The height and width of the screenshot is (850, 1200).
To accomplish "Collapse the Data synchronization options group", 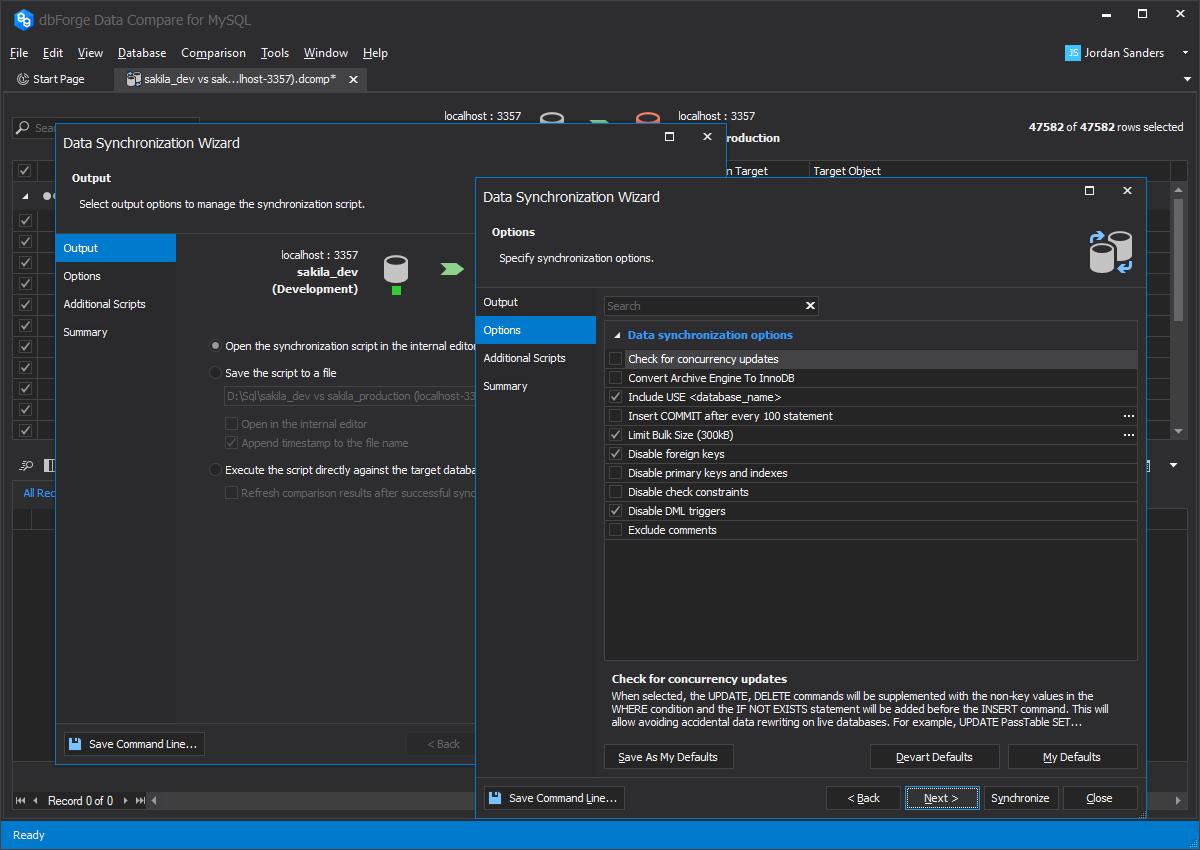I will click(617, 336).
